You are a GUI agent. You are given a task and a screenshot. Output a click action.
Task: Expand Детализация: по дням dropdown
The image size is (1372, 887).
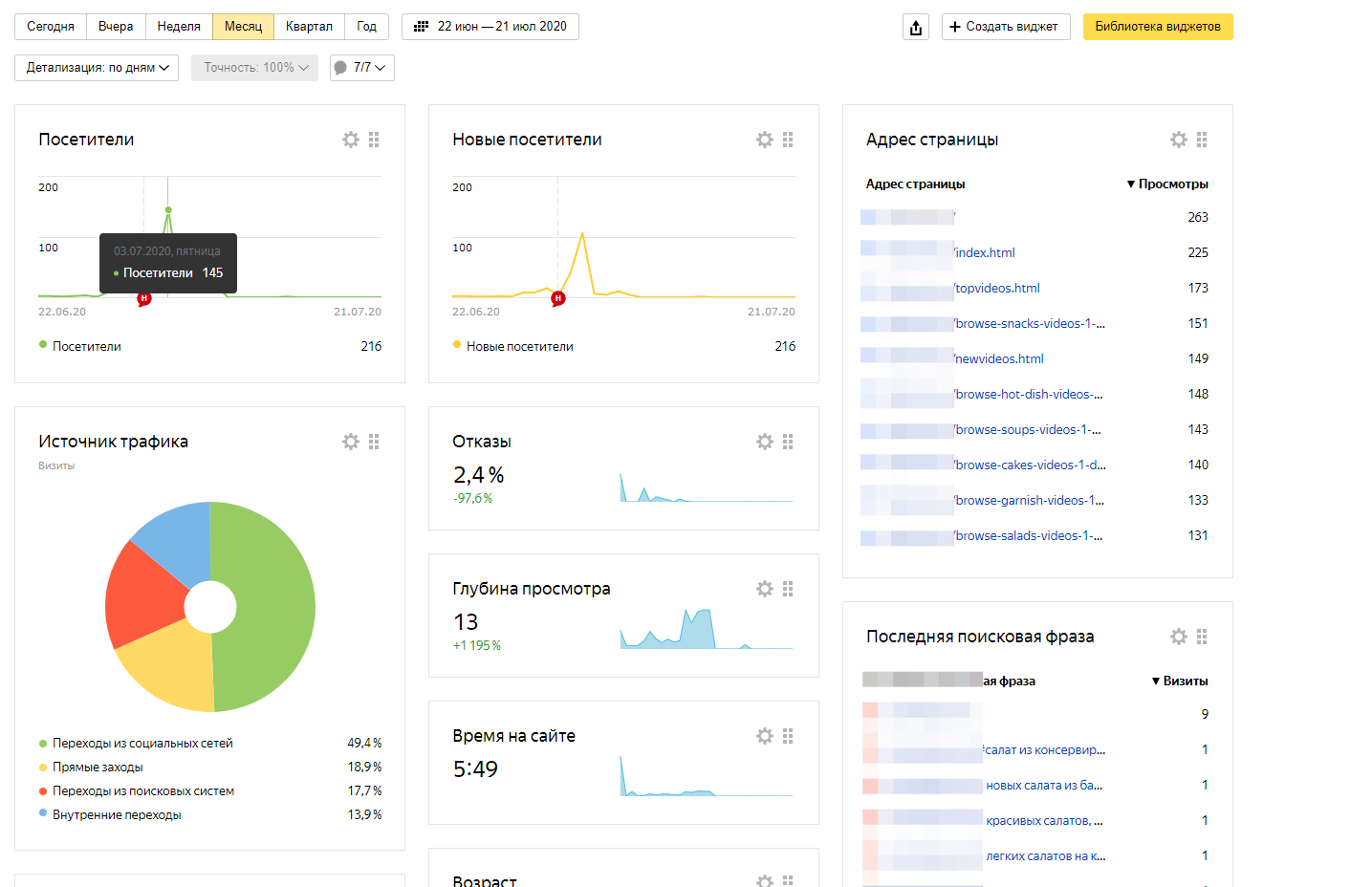pos(97,68)
